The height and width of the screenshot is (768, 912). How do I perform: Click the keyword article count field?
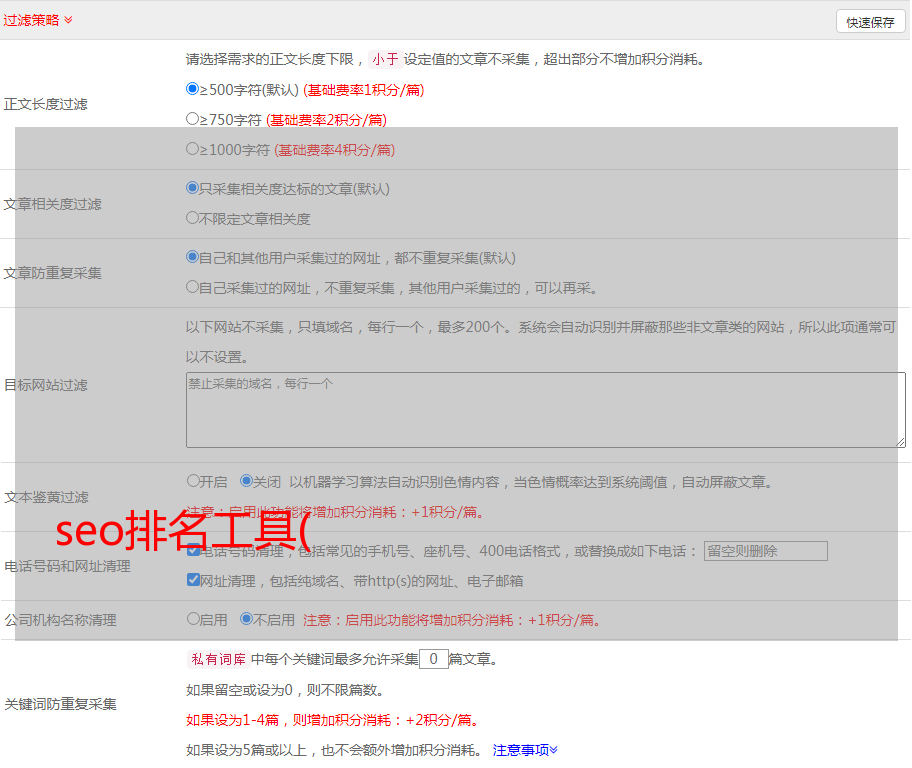click(433, 659)
